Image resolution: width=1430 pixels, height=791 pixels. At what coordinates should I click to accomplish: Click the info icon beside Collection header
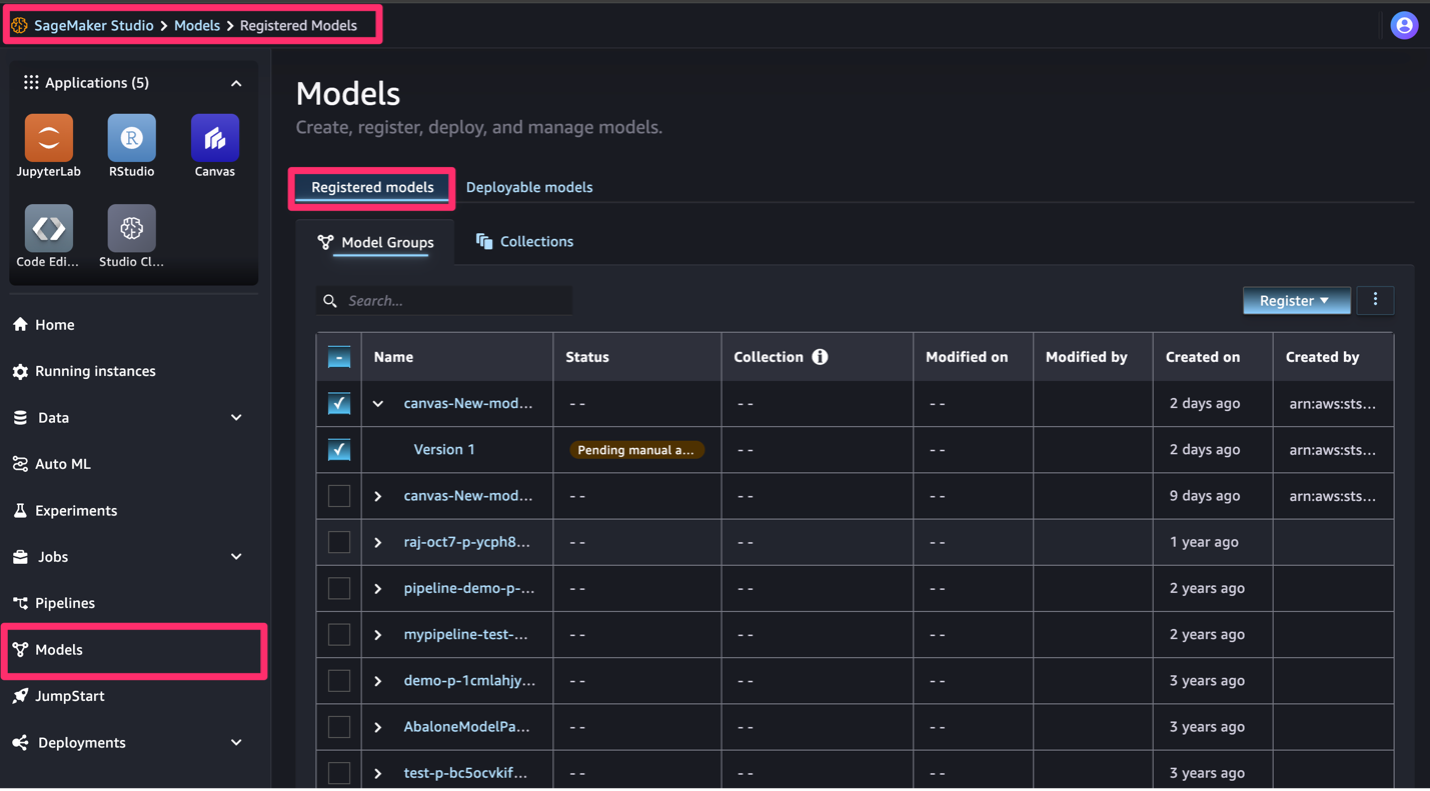coord(820,357)
